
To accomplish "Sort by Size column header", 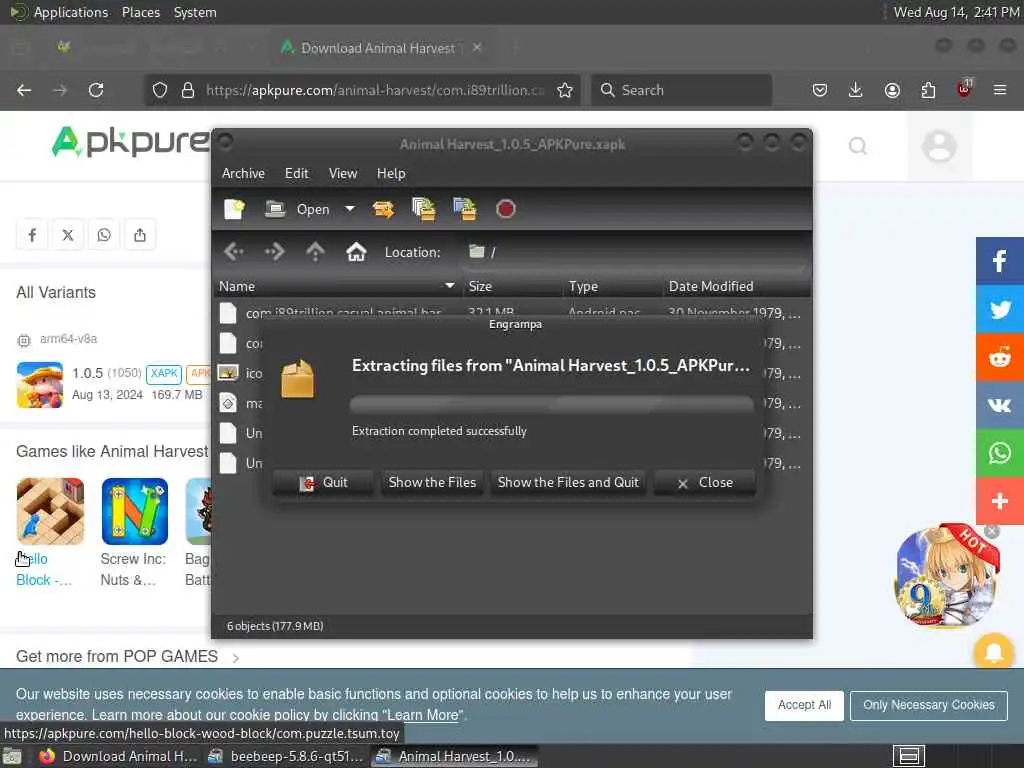I will pyautogui.click(x=511, y=286).
